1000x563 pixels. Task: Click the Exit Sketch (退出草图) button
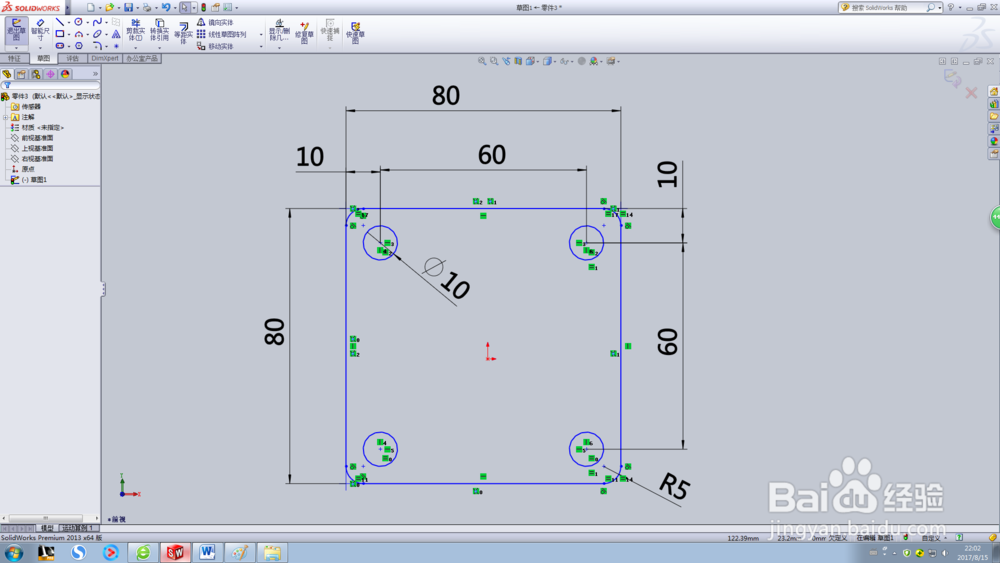(17, 29)
